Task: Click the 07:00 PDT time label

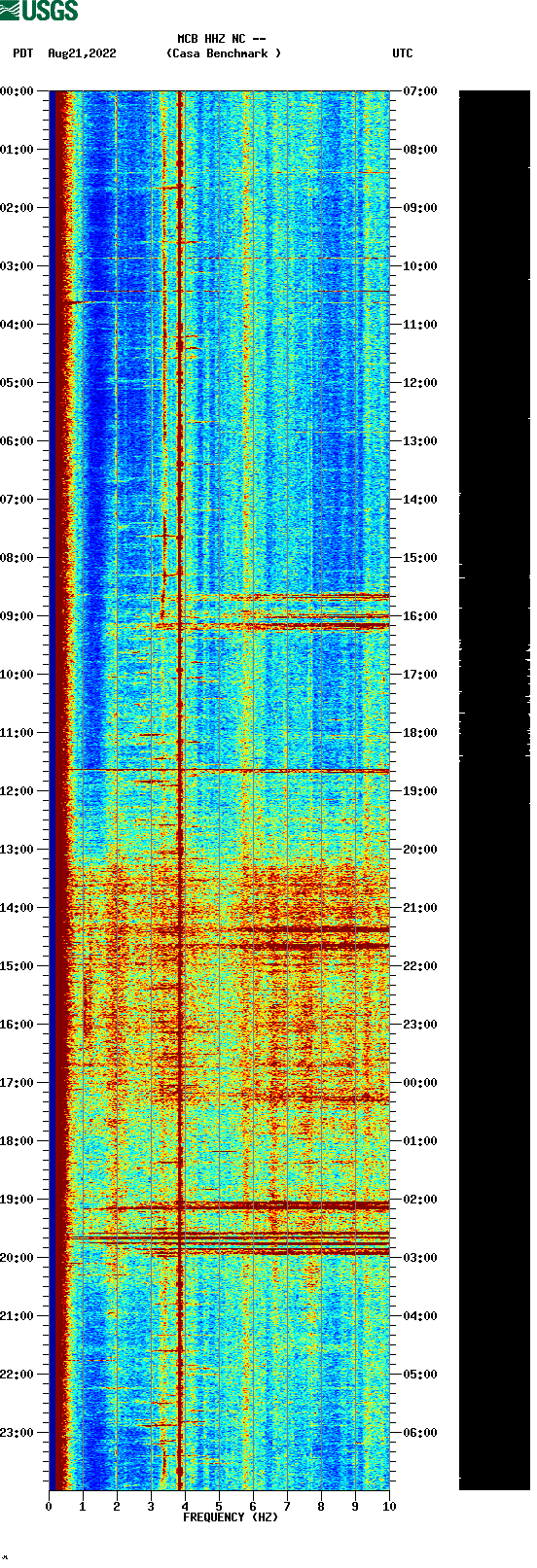Action: [17, 500]
